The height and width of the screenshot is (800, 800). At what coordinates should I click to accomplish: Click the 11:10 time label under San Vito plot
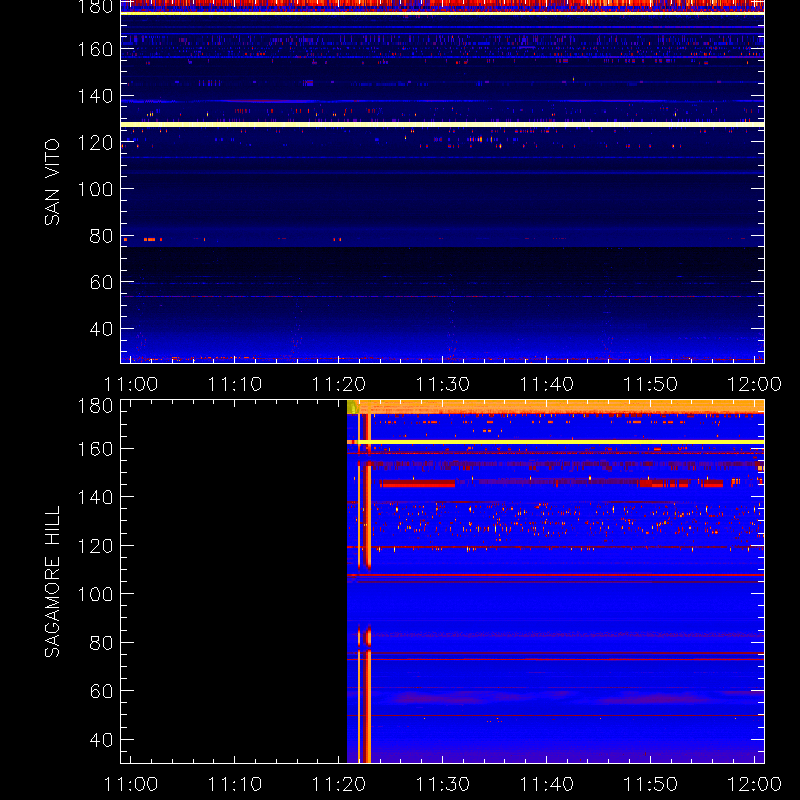coord(235,384)
